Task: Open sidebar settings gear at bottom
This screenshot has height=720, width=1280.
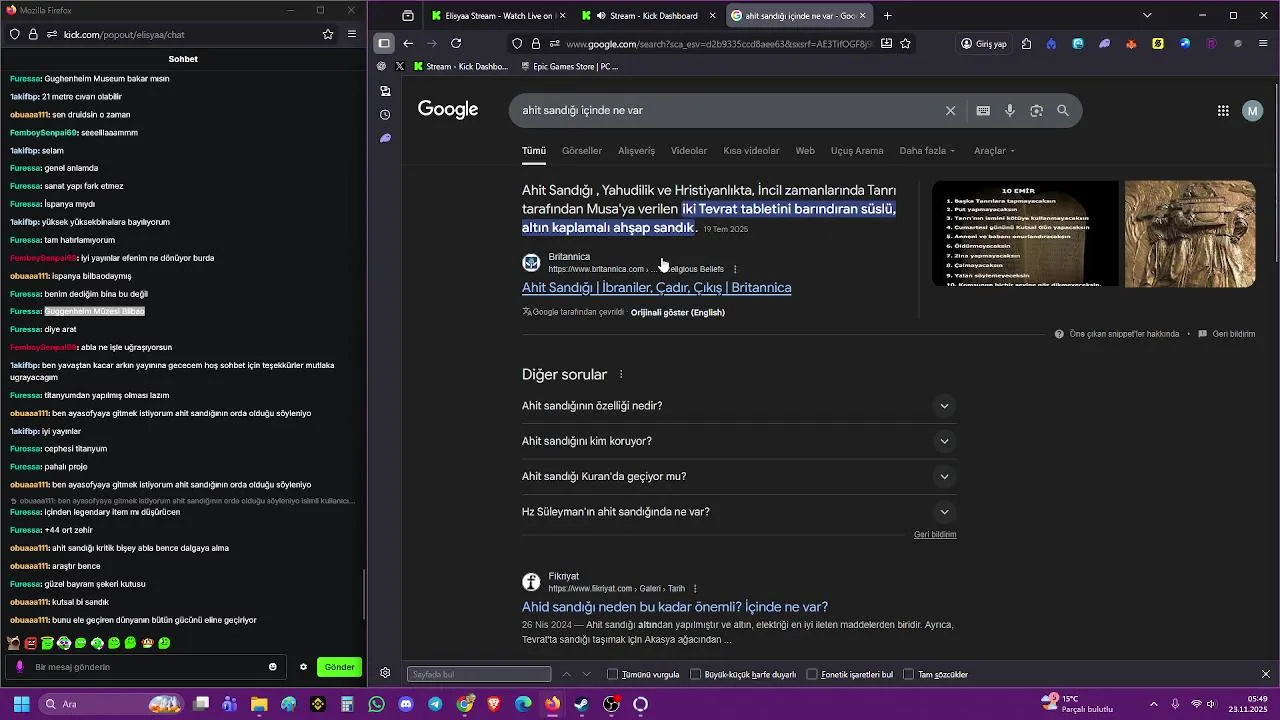Action: (385, 673)
